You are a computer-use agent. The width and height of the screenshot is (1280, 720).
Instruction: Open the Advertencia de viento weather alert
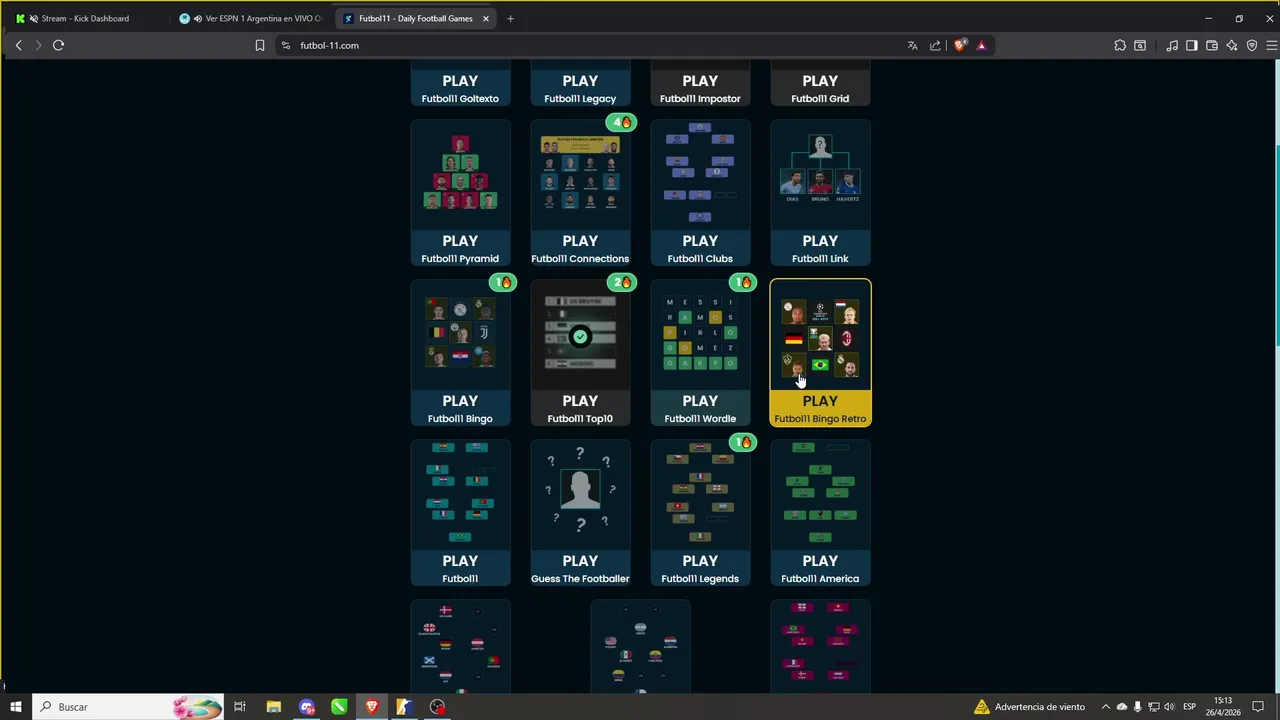click(1030, 707)
